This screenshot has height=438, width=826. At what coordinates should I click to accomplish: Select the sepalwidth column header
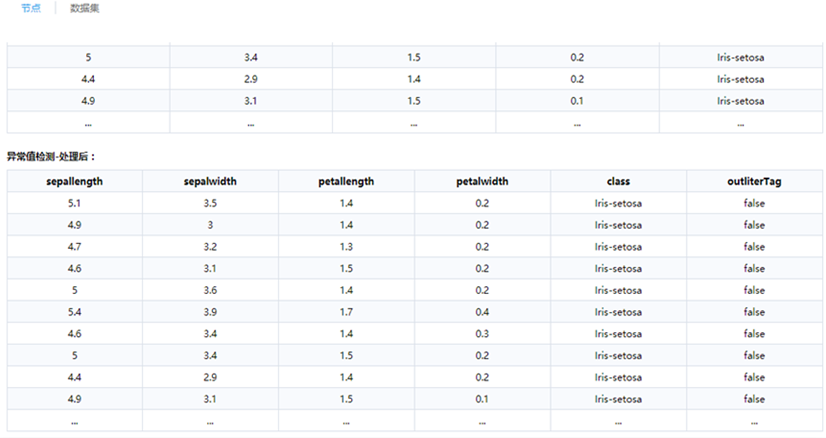[210, 181]
